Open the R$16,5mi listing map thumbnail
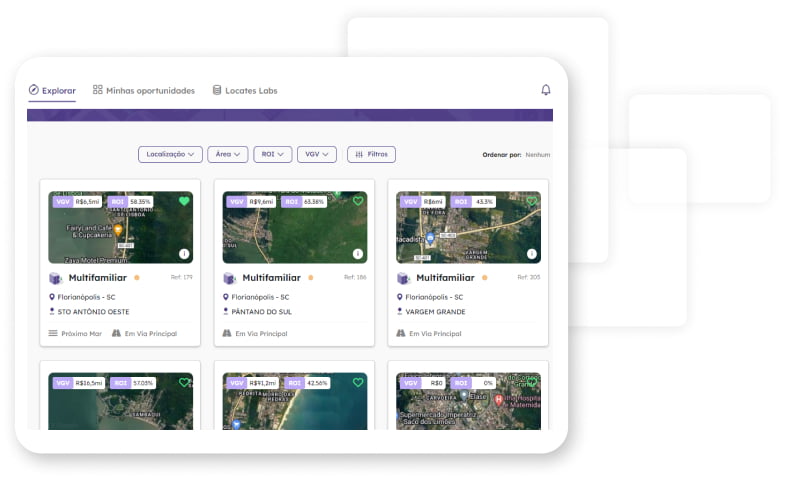 coord(120,405)
